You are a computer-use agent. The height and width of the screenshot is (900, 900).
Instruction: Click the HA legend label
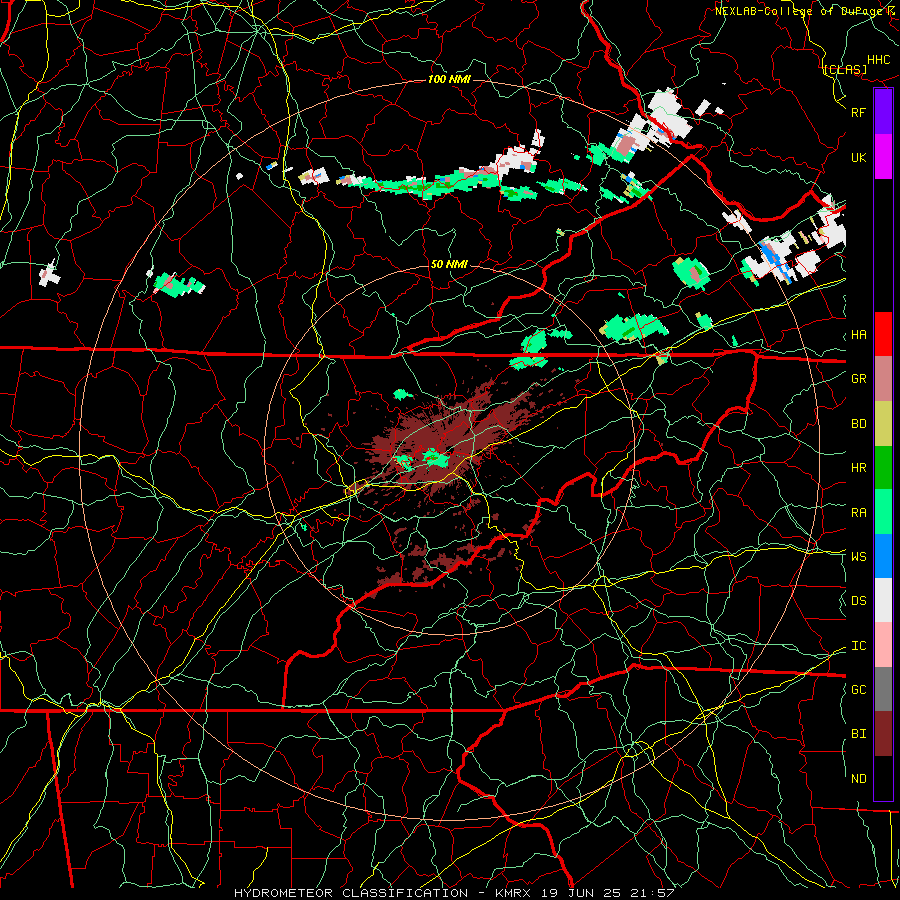point(859,335)
